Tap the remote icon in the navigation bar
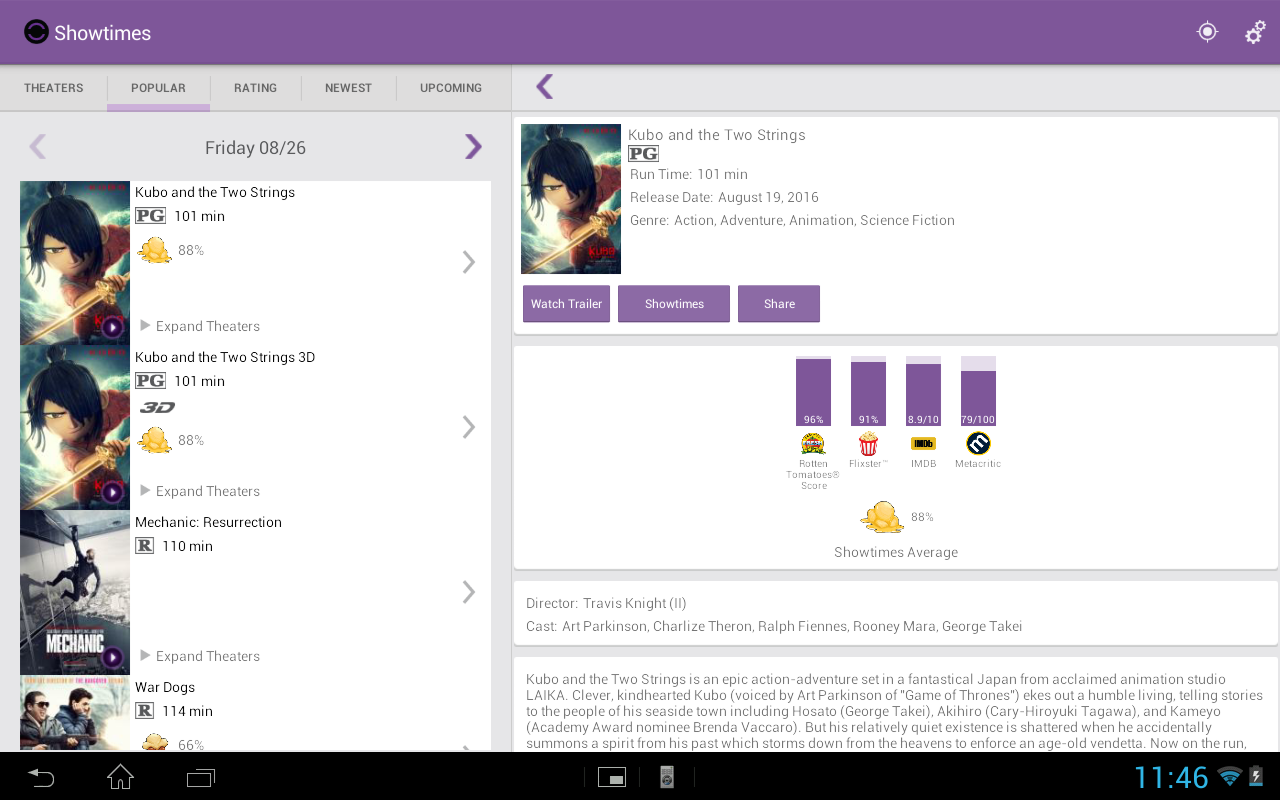1280x800 pixels. pos(667,777)
